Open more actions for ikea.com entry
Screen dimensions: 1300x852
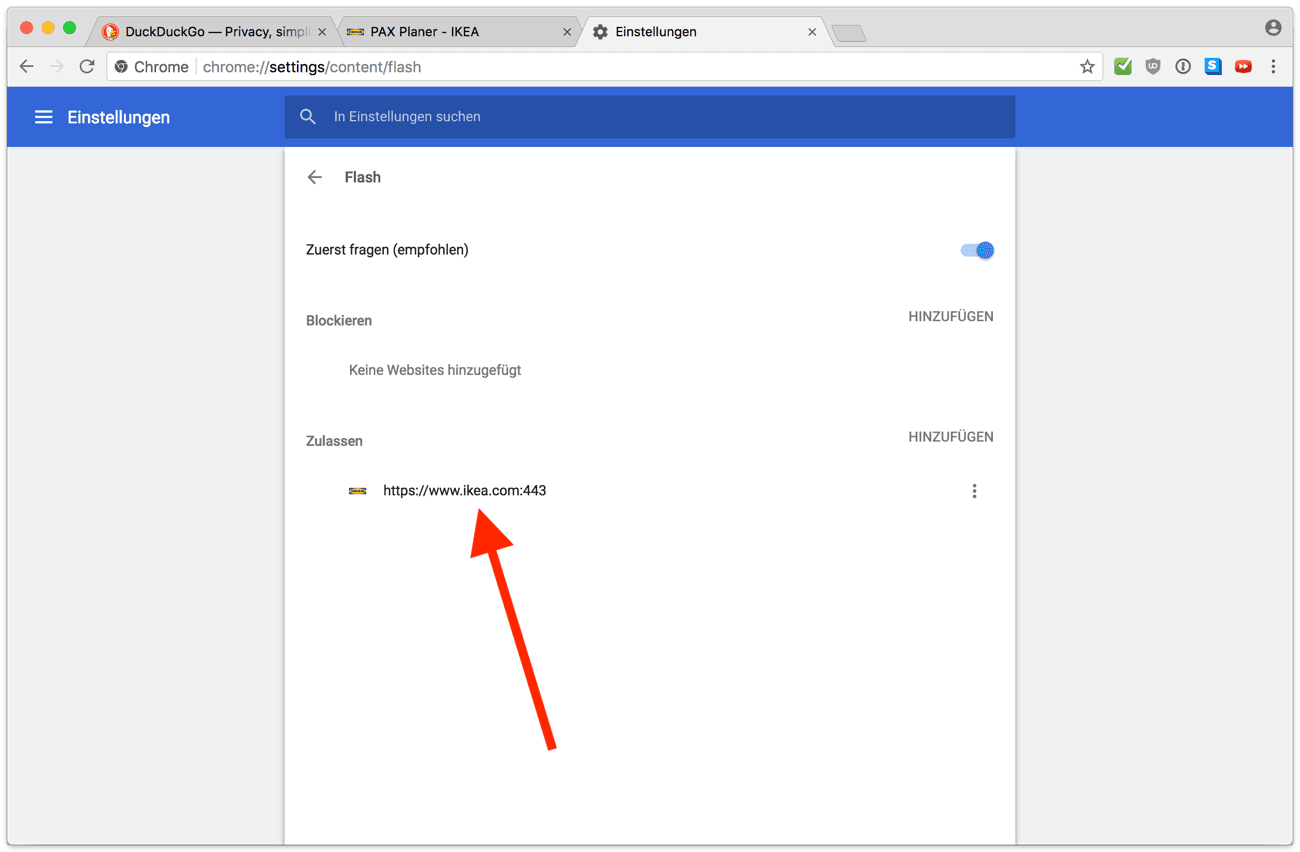pyautogui.click(x=974, y=491)
